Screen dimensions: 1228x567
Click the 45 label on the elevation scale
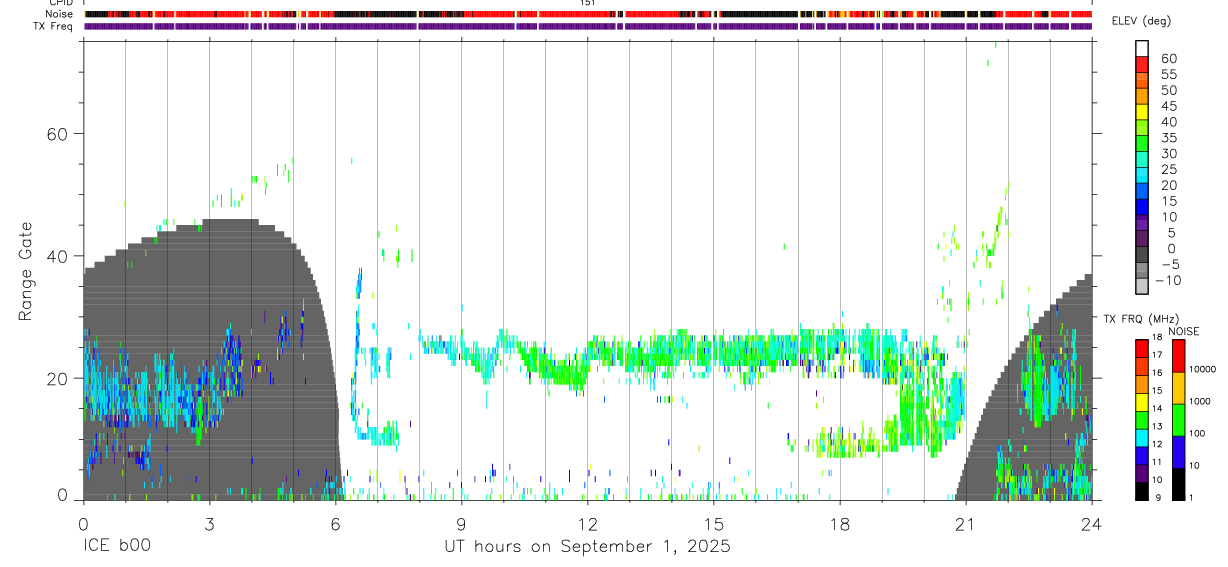[1168, 106]
